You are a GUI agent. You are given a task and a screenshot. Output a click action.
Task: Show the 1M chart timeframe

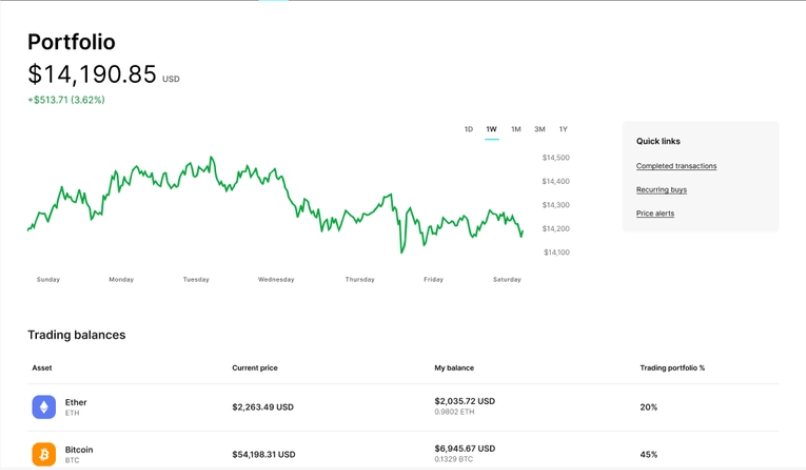click(516, 129)
